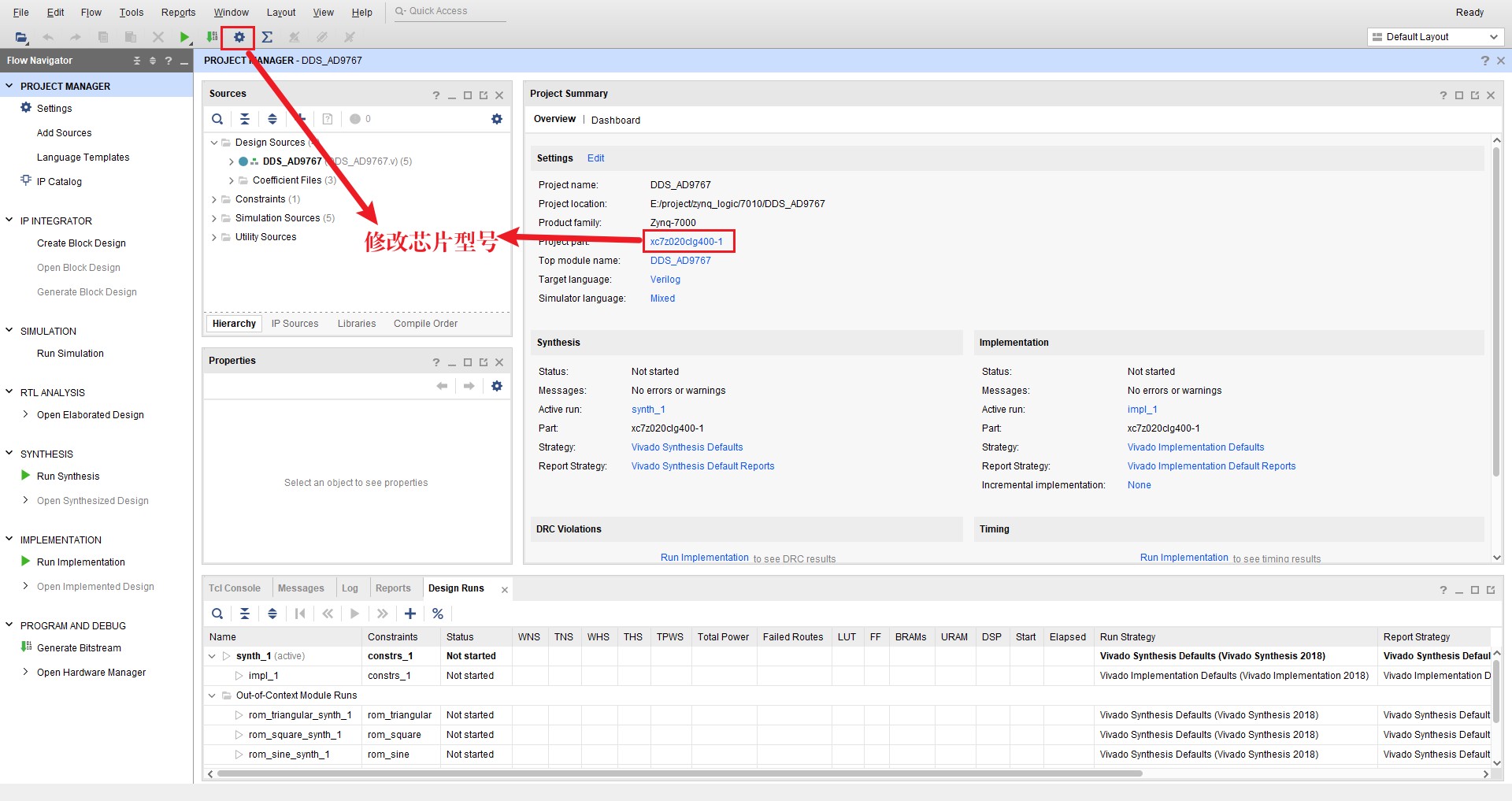This screenshot has height=801, width=1512.
Task: Switch to Messages tab
Action: click(301, 588)
